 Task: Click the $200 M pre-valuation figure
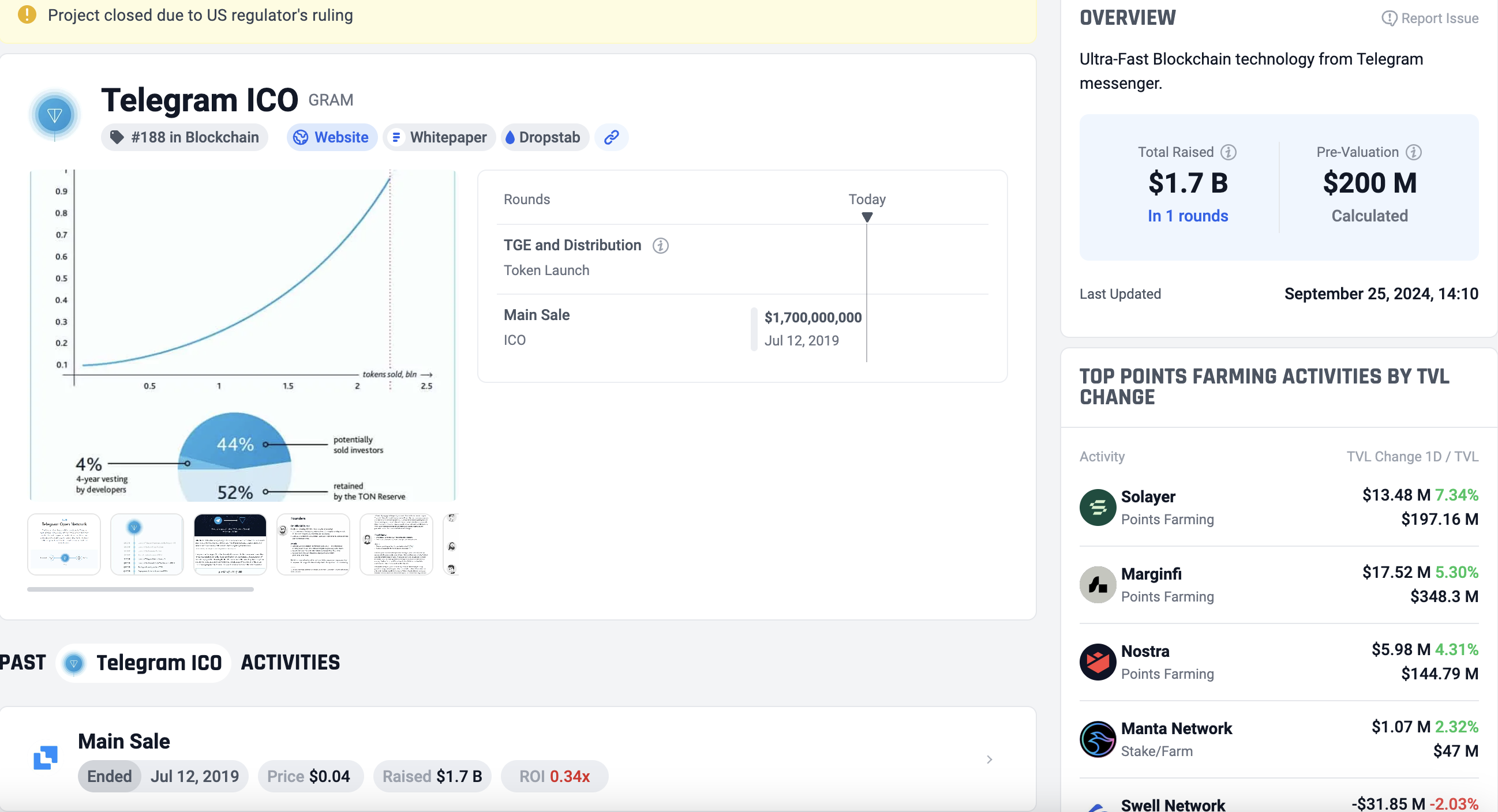[x=1369, y=183]
